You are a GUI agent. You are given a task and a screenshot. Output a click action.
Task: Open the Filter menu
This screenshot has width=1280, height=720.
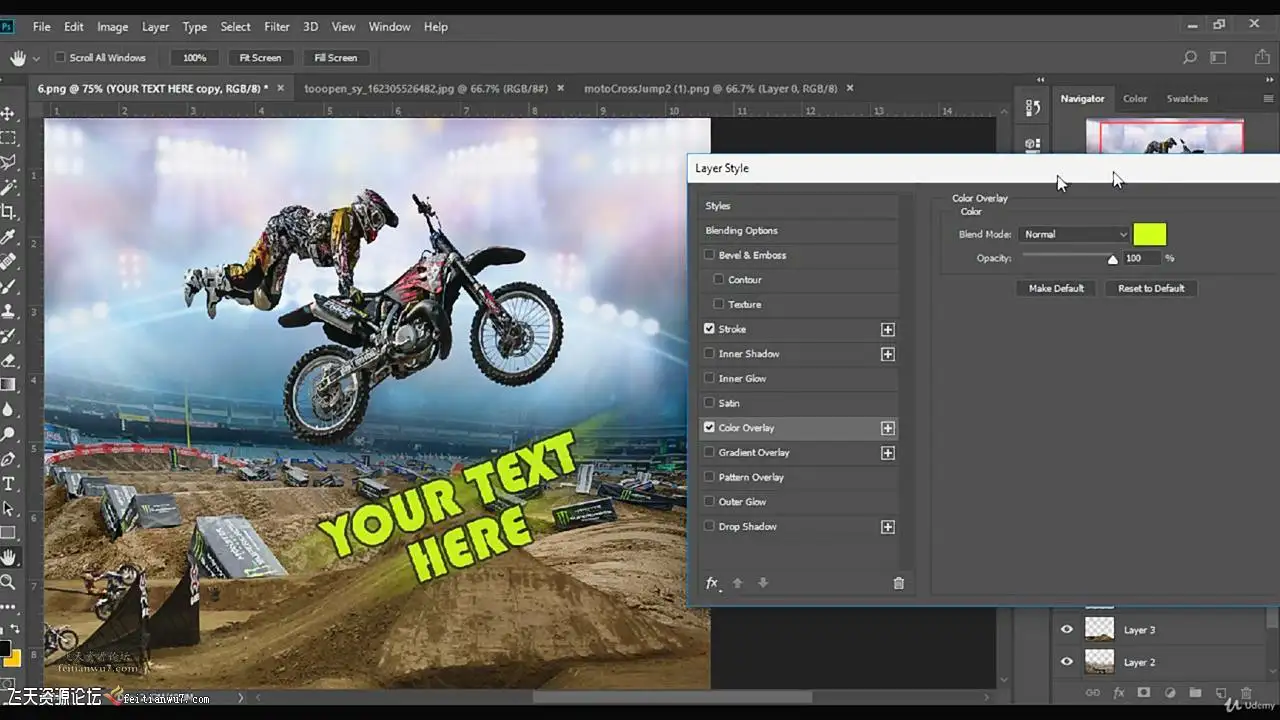(x=276, y=27)
